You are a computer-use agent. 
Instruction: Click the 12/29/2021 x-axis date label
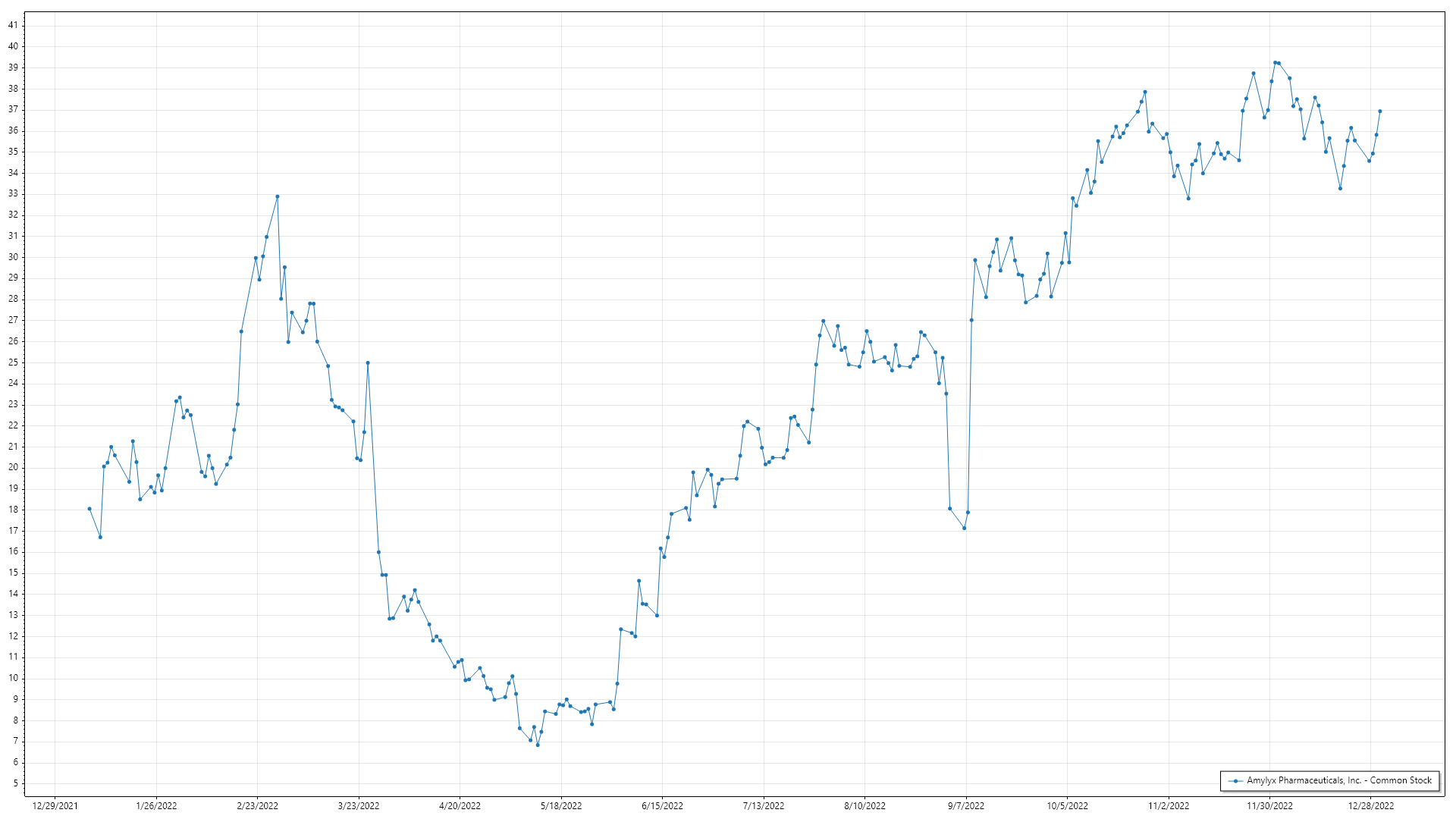tap(55, 806)
